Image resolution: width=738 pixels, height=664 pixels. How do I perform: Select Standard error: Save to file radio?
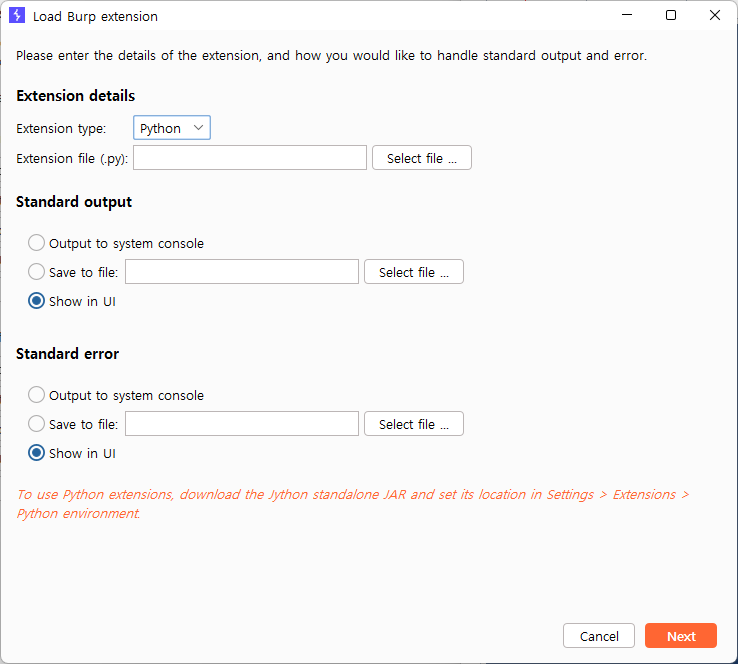pos(36,424)
